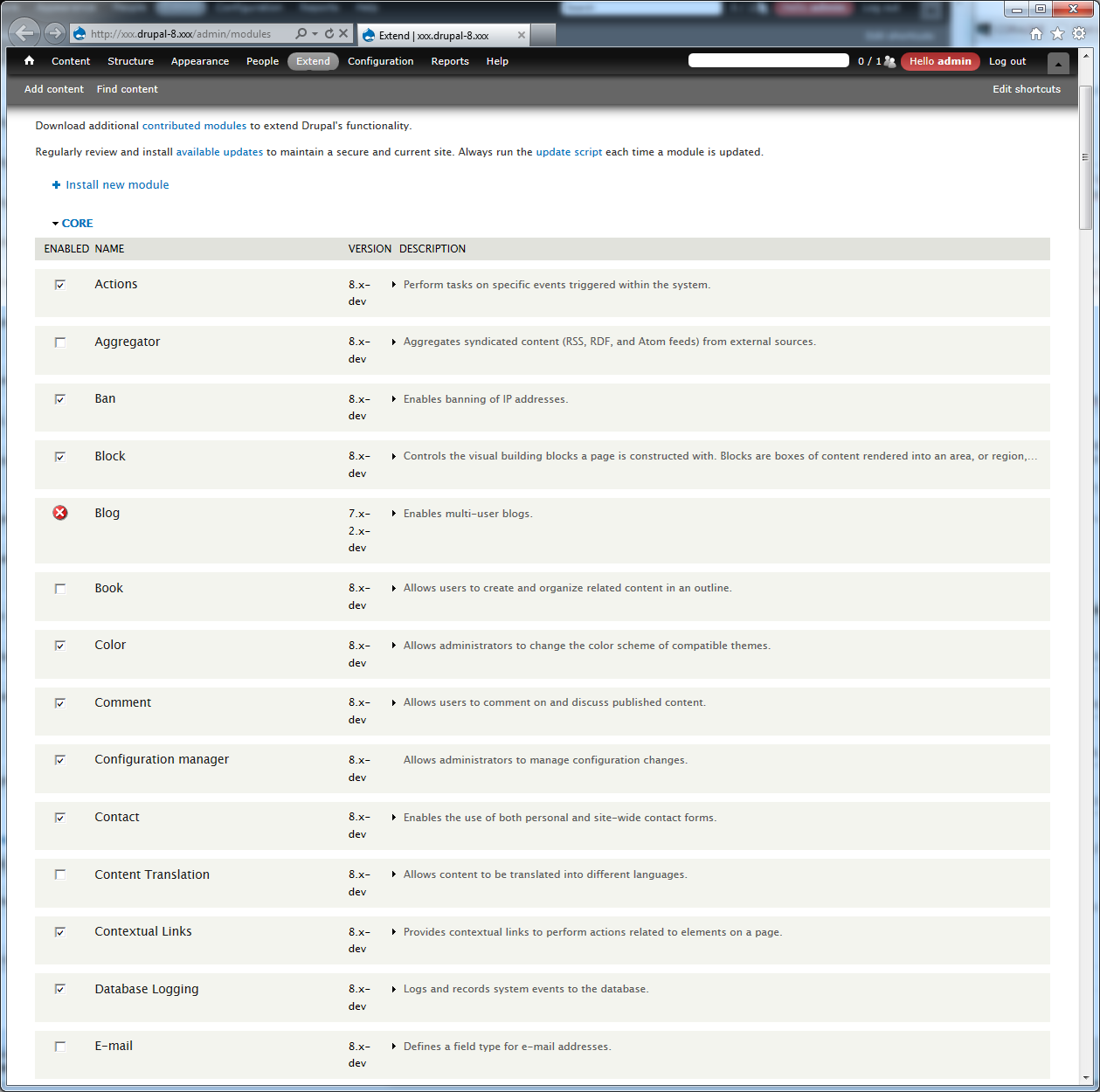Open the update script link
Viewport: 1100px width, 1092px height.
coord(569,152)
